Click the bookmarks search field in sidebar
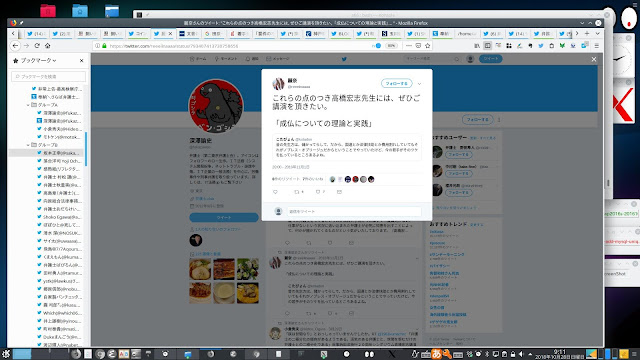The image size is (640, 360). point(49,76)
